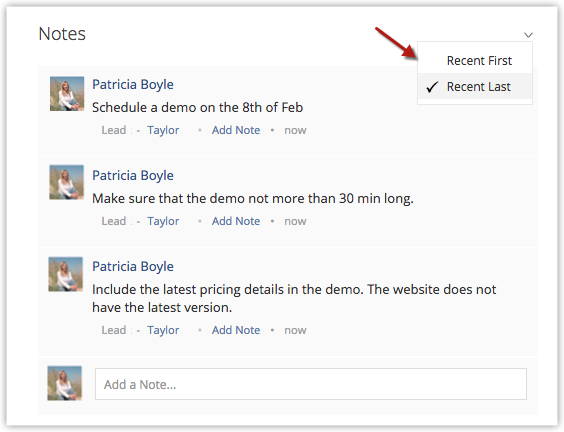
Task: Open Patricia Boyle name on third note
Action: point(133,267)
